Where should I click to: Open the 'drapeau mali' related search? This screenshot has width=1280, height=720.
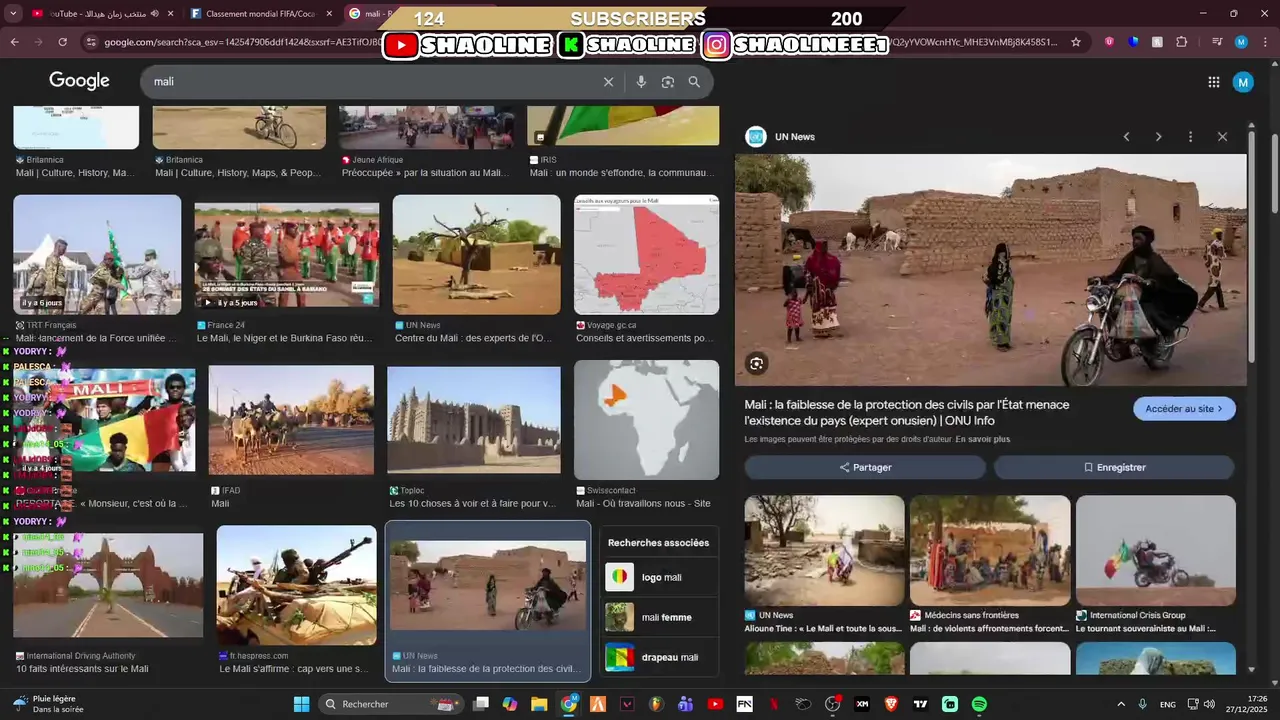pyautogui.click(x=659, y=657)
